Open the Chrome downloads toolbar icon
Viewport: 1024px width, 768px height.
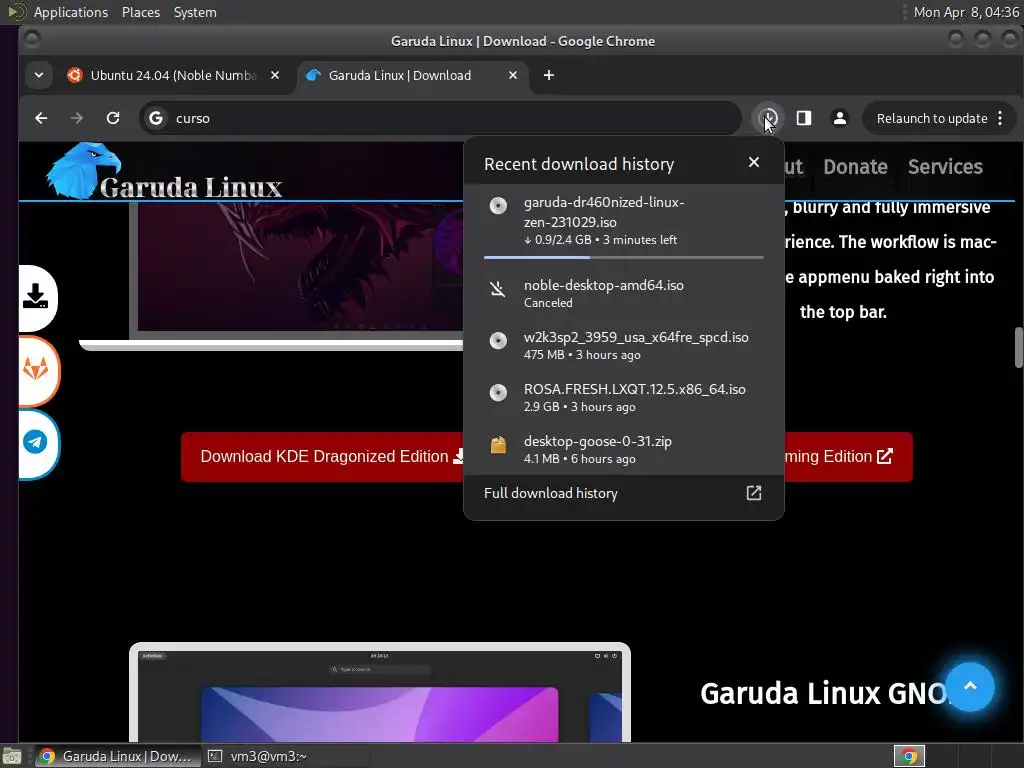click(x=769, y=118)
